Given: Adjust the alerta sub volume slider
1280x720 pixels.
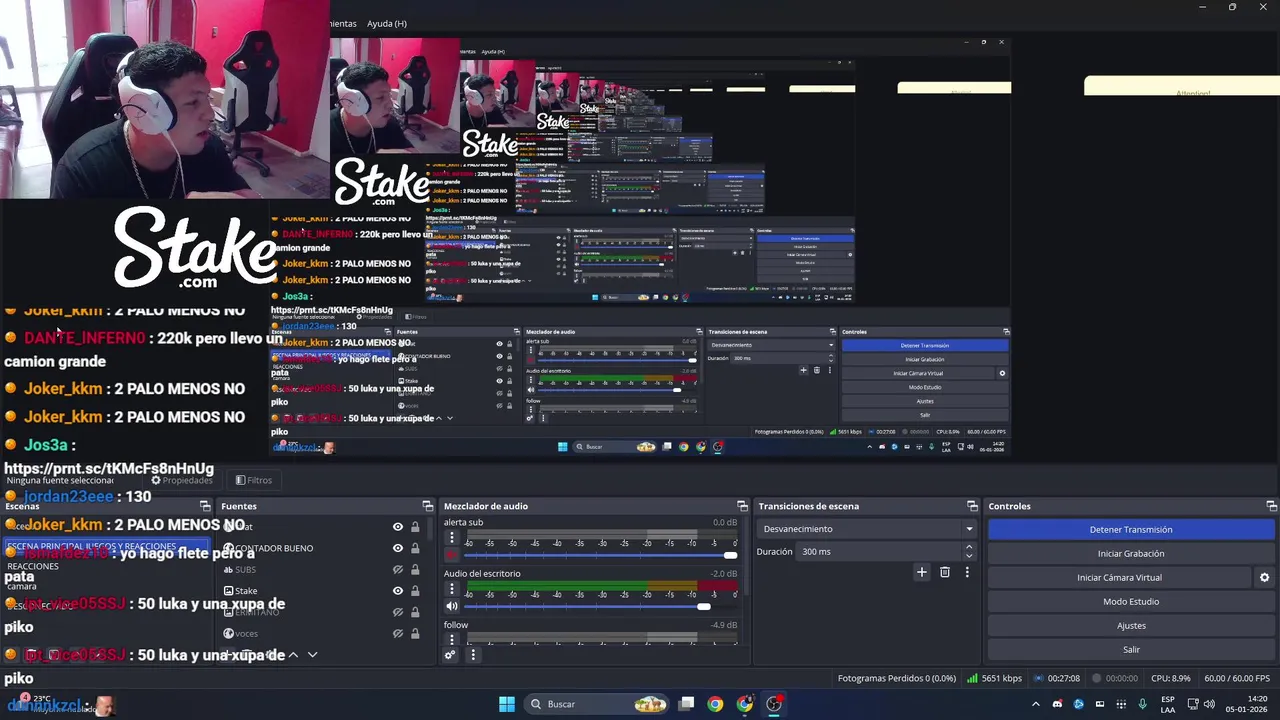Looking at the screenshot, I should (x=600, y=555).
